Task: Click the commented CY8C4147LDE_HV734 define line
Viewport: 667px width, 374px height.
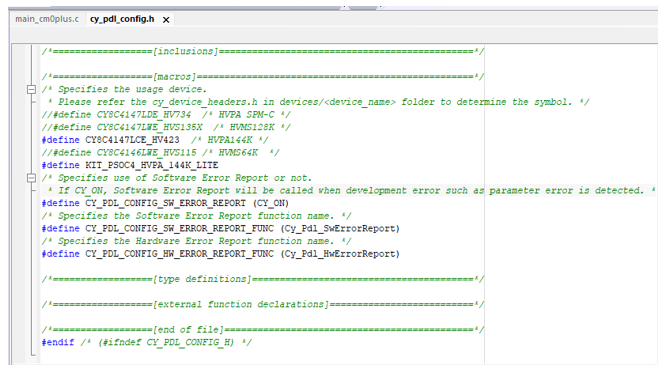Action: pyautogui.click(x=166, y=114)
